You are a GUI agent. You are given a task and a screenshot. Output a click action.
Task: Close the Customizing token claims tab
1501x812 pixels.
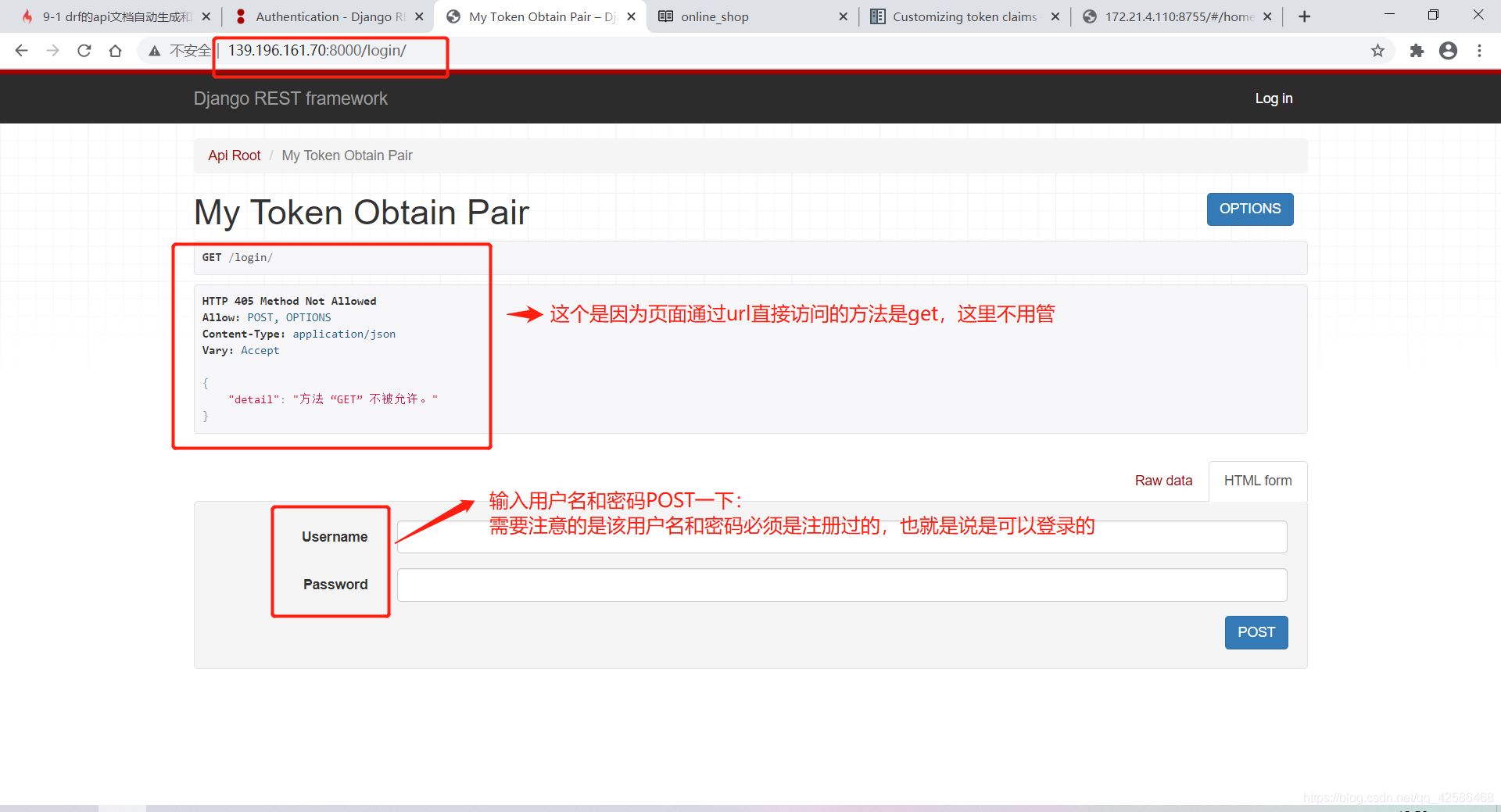pyautogui.click(x=1055, y=16)
